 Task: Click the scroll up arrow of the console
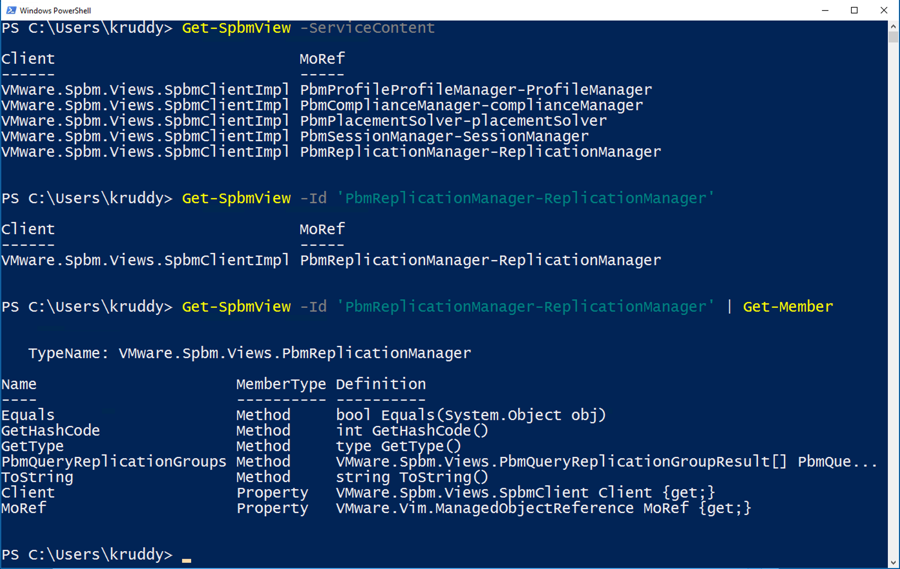click(x=893, y=27)
